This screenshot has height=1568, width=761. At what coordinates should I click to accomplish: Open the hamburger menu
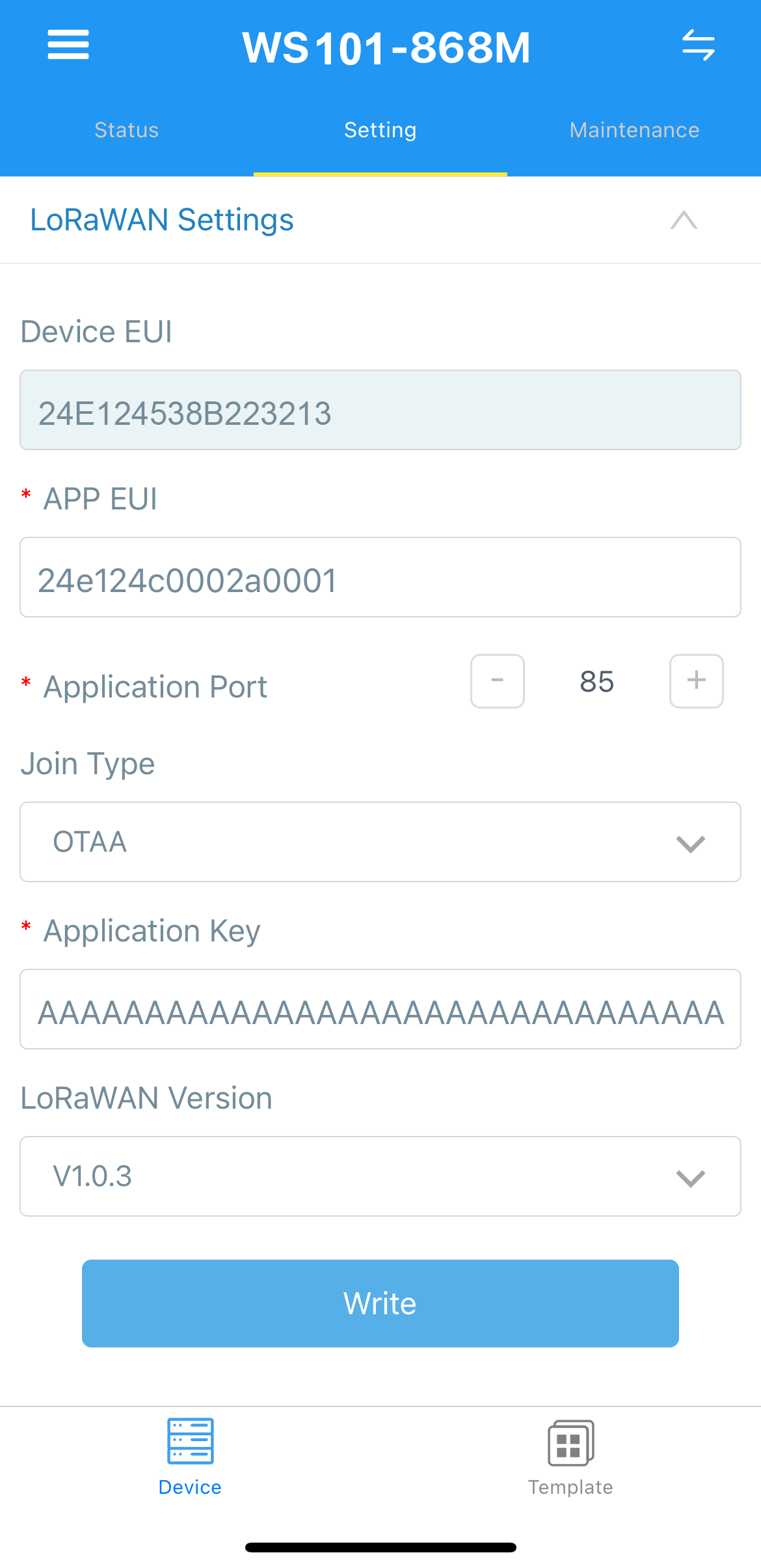pyautogui.click(x=68, y=45)
